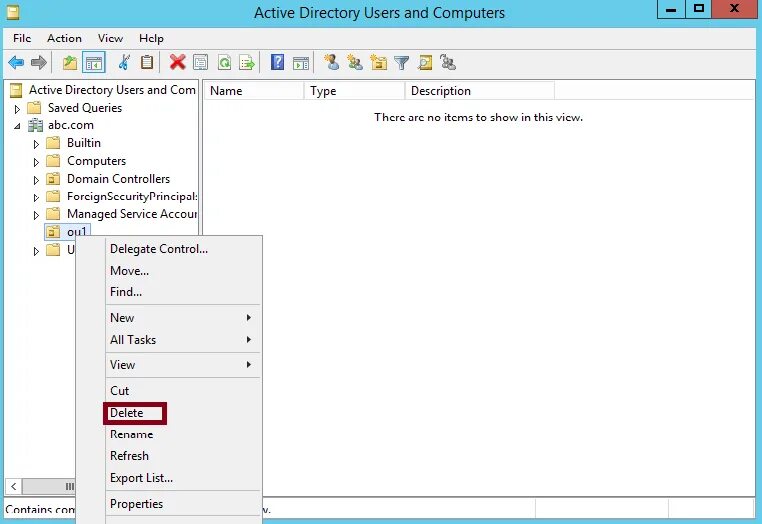This screenshot has width=762, height=524.
Task: Expand the partially hidden U container below ou1
Action: coord(36,251)
